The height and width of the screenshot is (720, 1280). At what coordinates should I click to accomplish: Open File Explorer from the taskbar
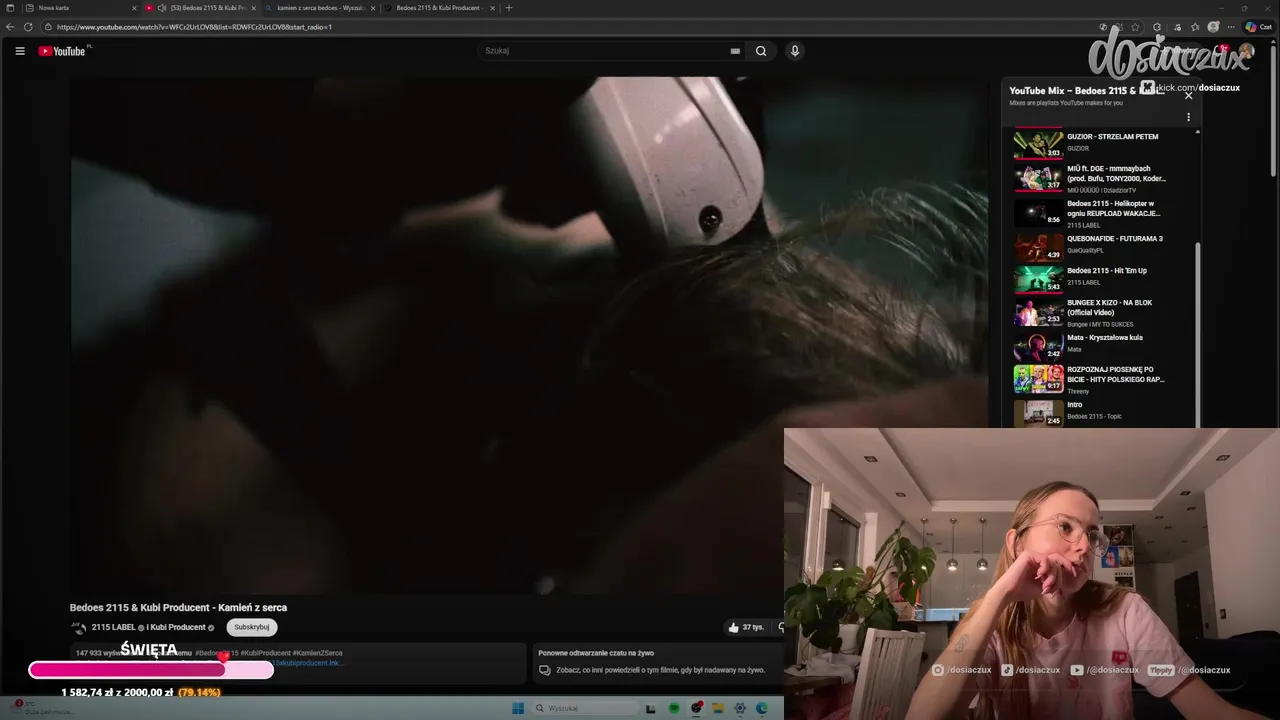click(x=718, y=708)
